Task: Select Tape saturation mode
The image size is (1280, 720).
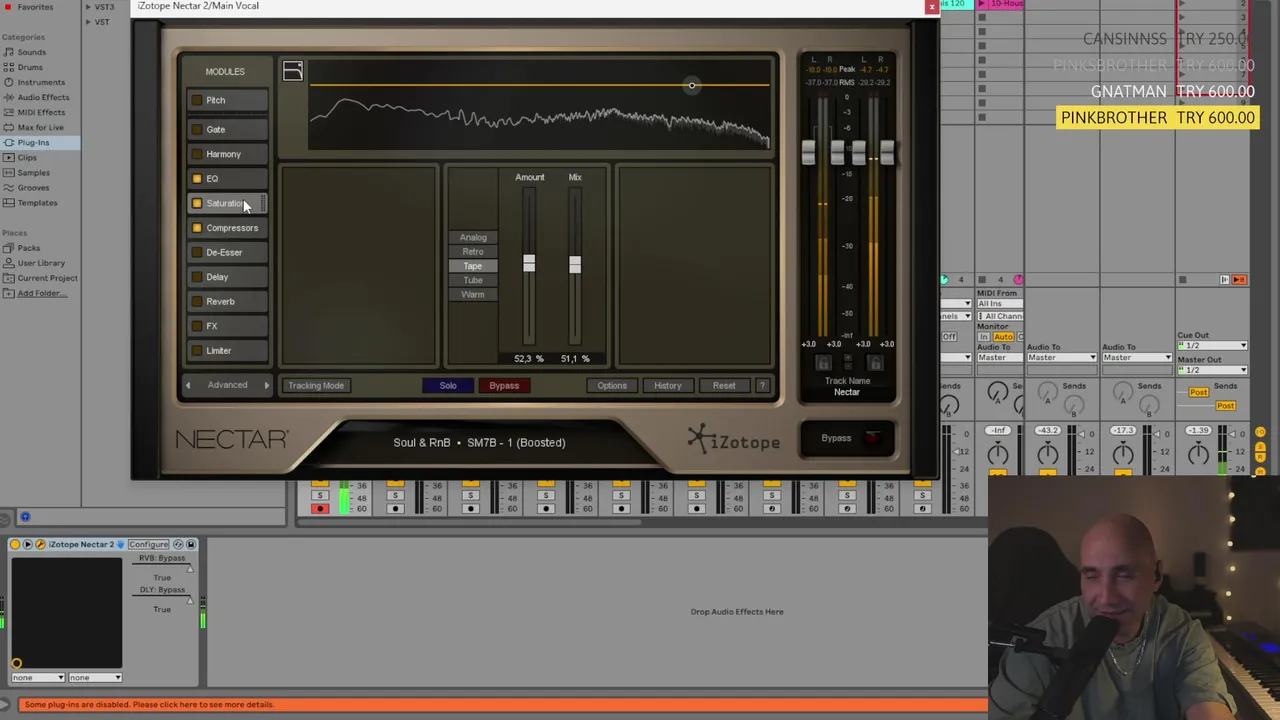Action: (x=473, y=266)
